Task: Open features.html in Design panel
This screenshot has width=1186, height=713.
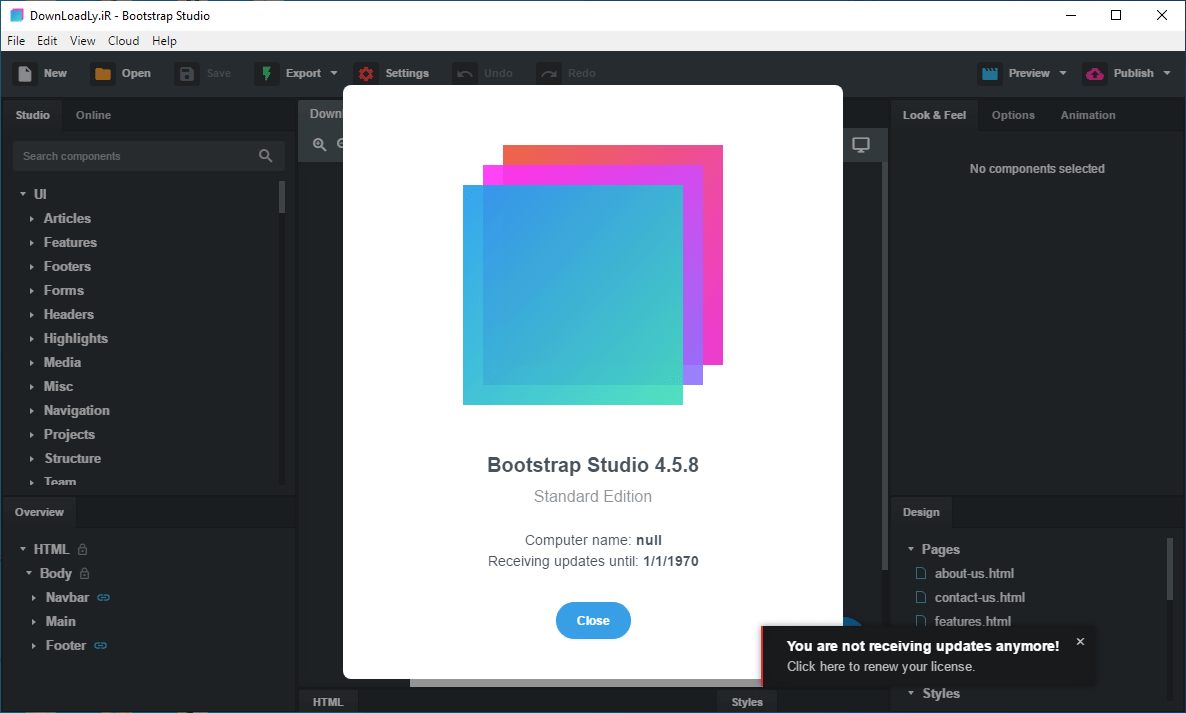Action: 973,622
